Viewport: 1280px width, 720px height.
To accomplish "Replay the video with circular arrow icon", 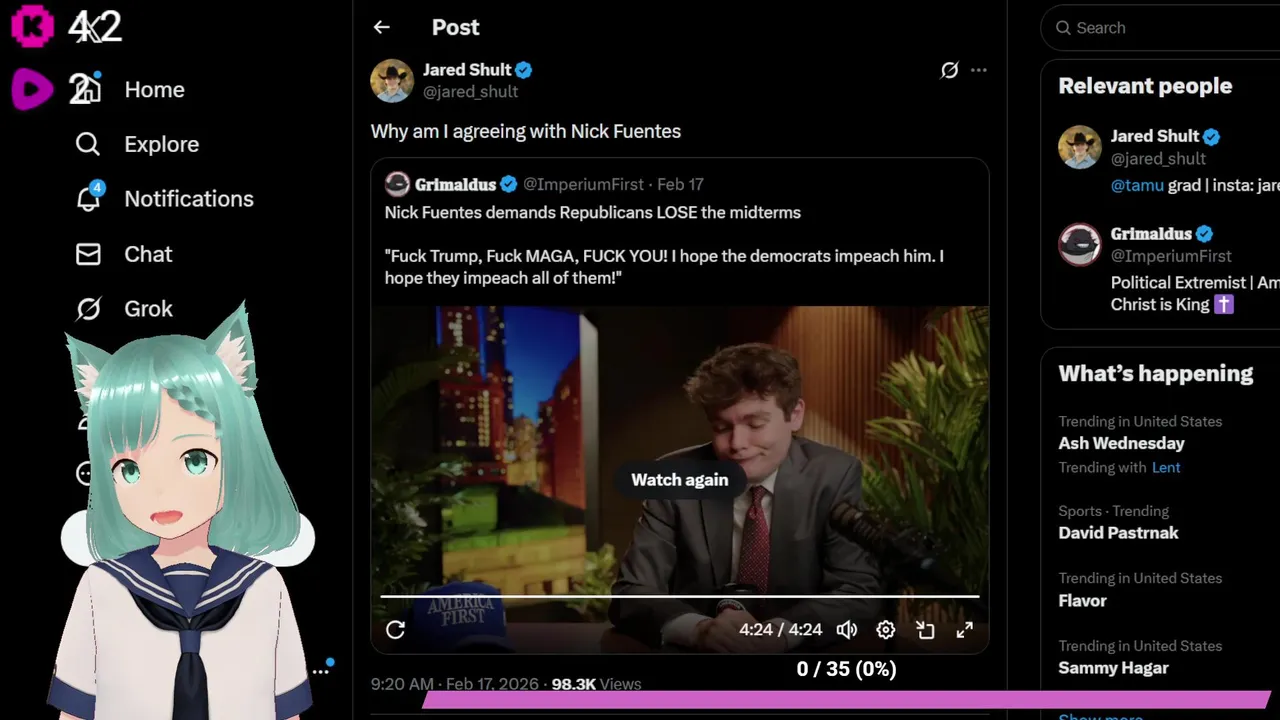I will 395,630.
